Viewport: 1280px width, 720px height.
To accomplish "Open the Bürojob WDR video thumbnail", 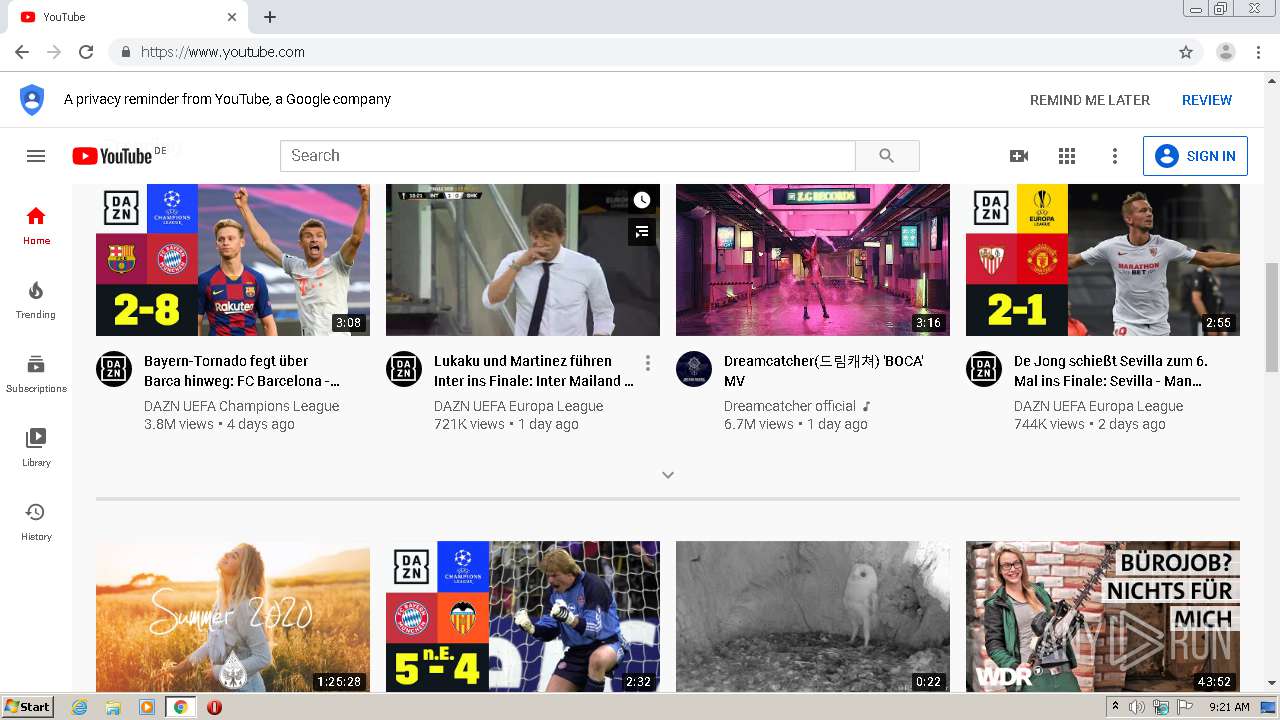I will (x=1103, y=617).
